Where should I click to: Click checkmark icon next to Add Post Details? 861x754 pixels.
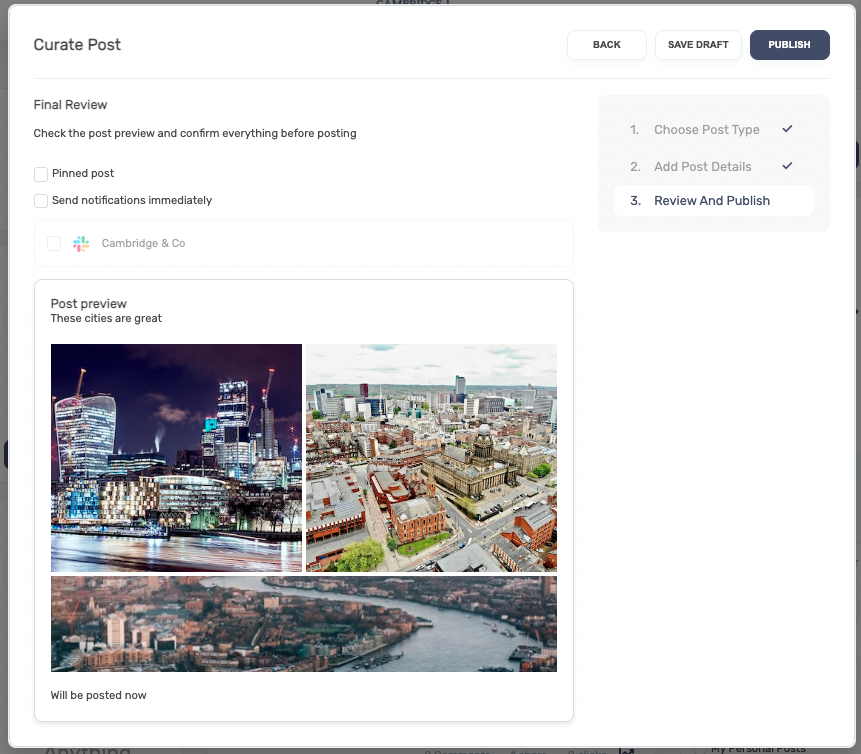787,166
